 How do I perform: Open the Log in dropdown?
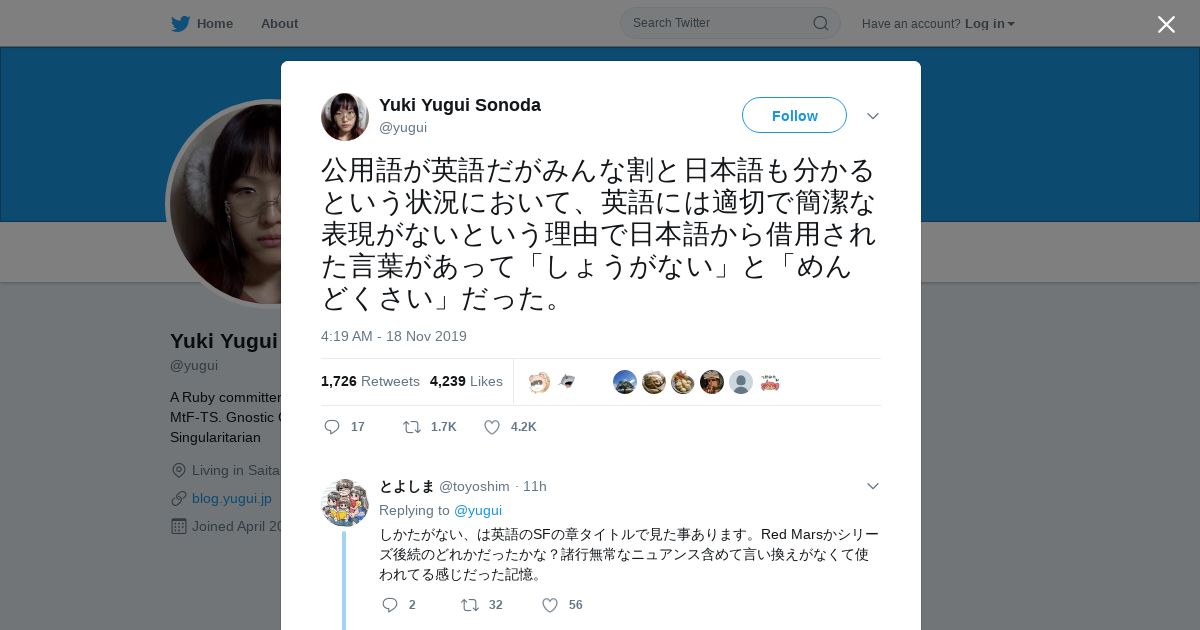point(990,24)
